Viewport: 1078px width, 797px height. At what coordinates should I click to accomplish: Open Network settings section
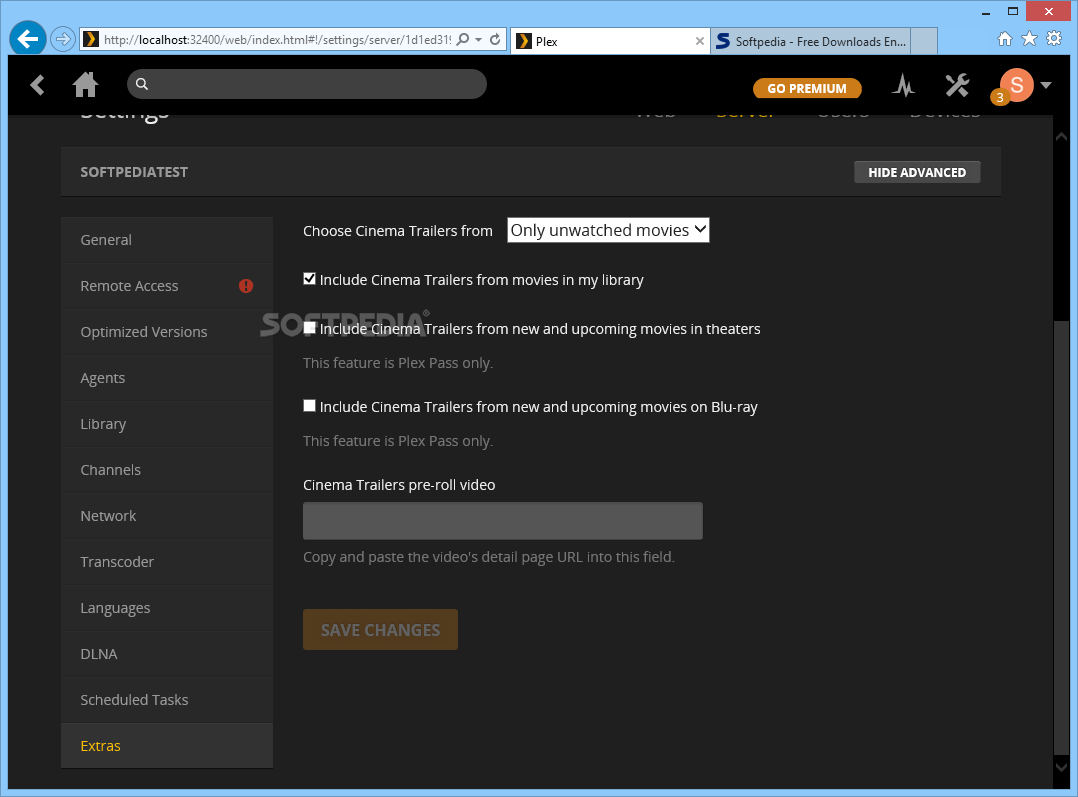[x=167, y=516]
